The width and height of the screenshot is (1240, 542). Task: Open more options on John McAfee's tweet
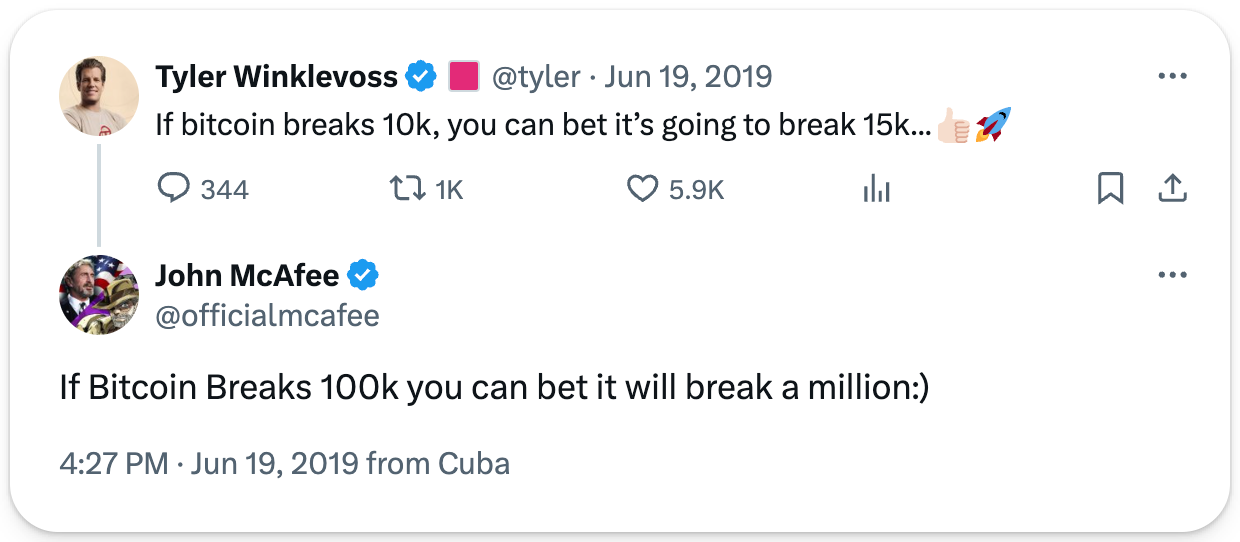pos(1171,275)
